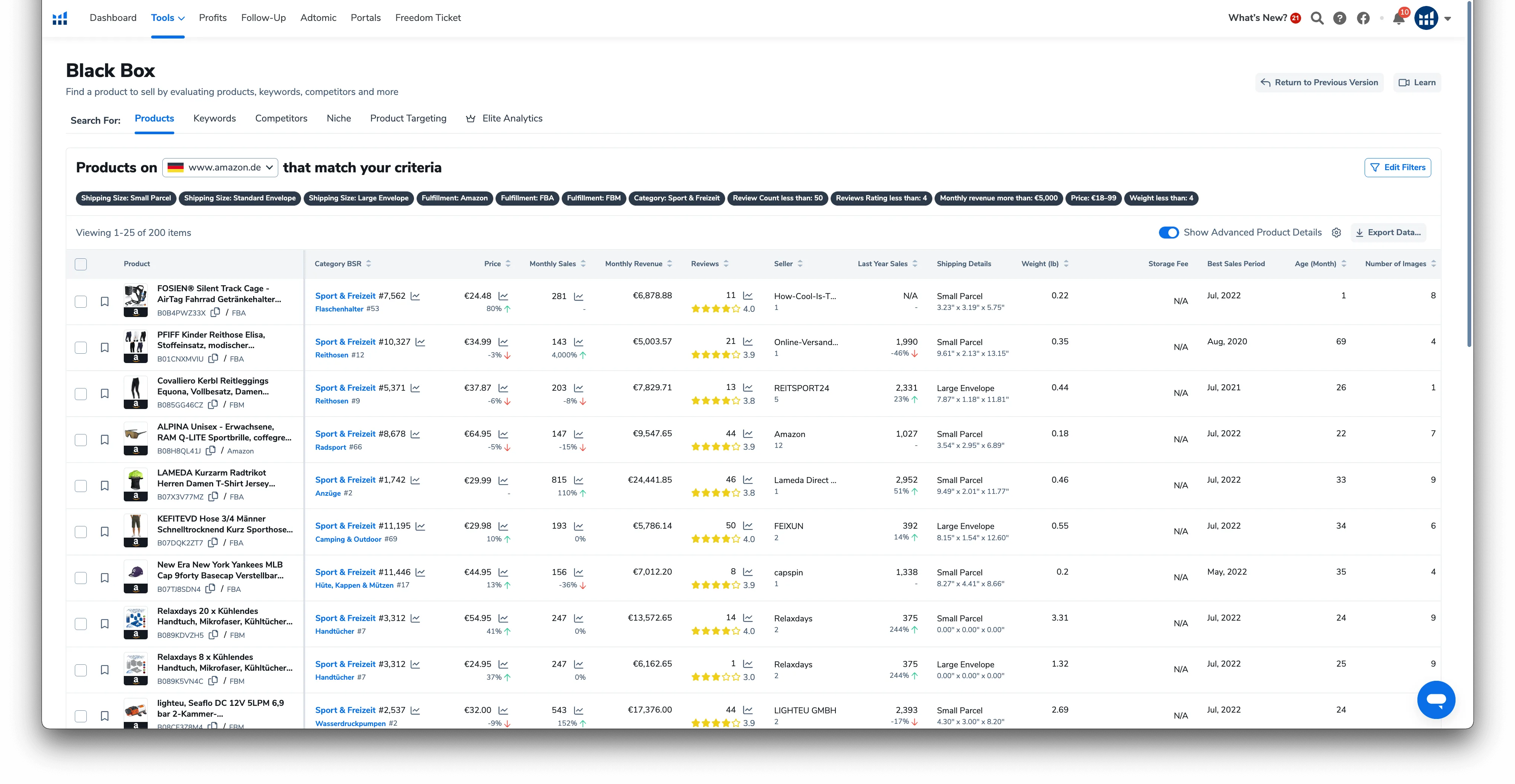Open the search magnifier in top bar
The height and width of the screenshot is (784, 1515).
coord(1318,18)
